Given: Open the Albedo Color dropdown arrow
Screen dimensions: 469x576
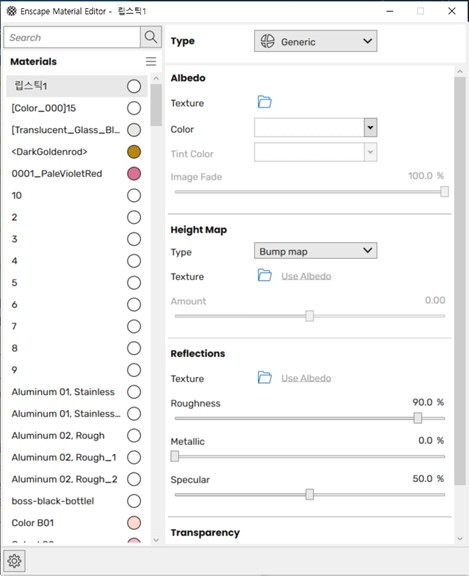Looking at the screenshot, I should [x=371, y=127].
